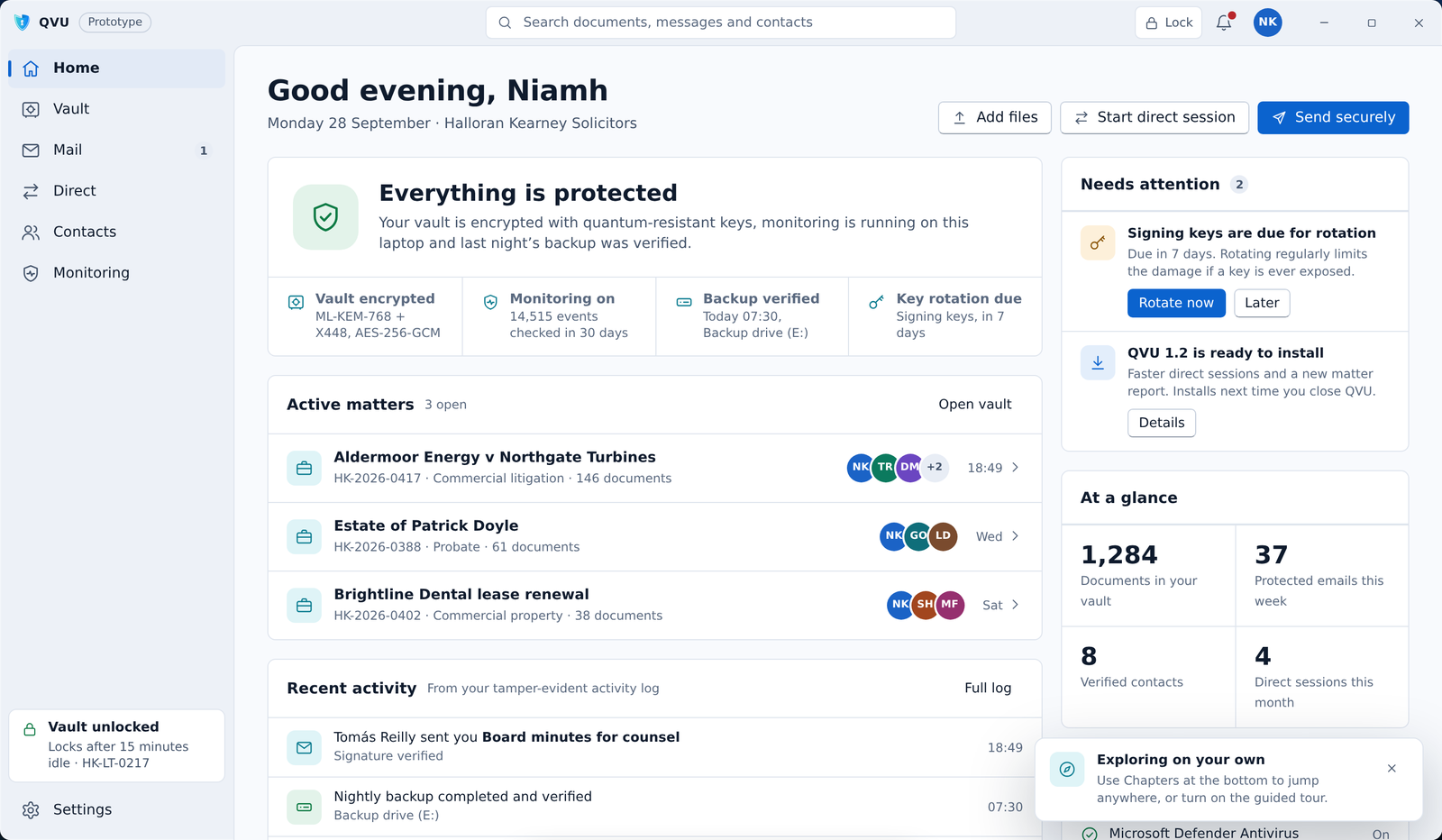1442x840 pixels.
Task: Start a direct session
Action: click(x=1155, y=117)
